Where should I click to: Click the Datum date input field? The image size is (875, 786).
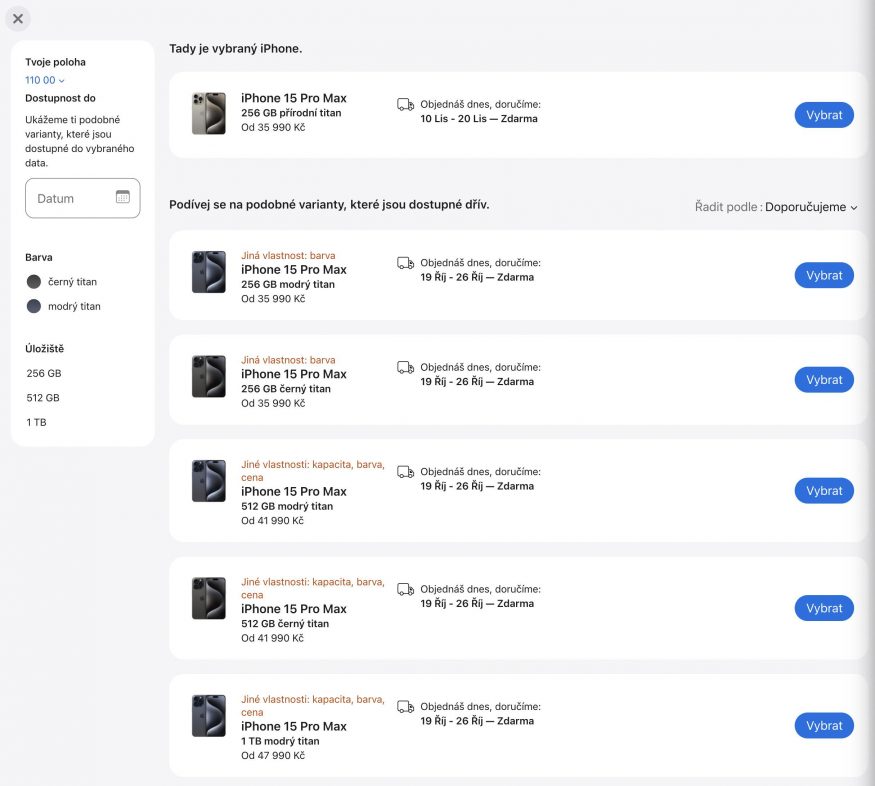(x=83, y=198)
